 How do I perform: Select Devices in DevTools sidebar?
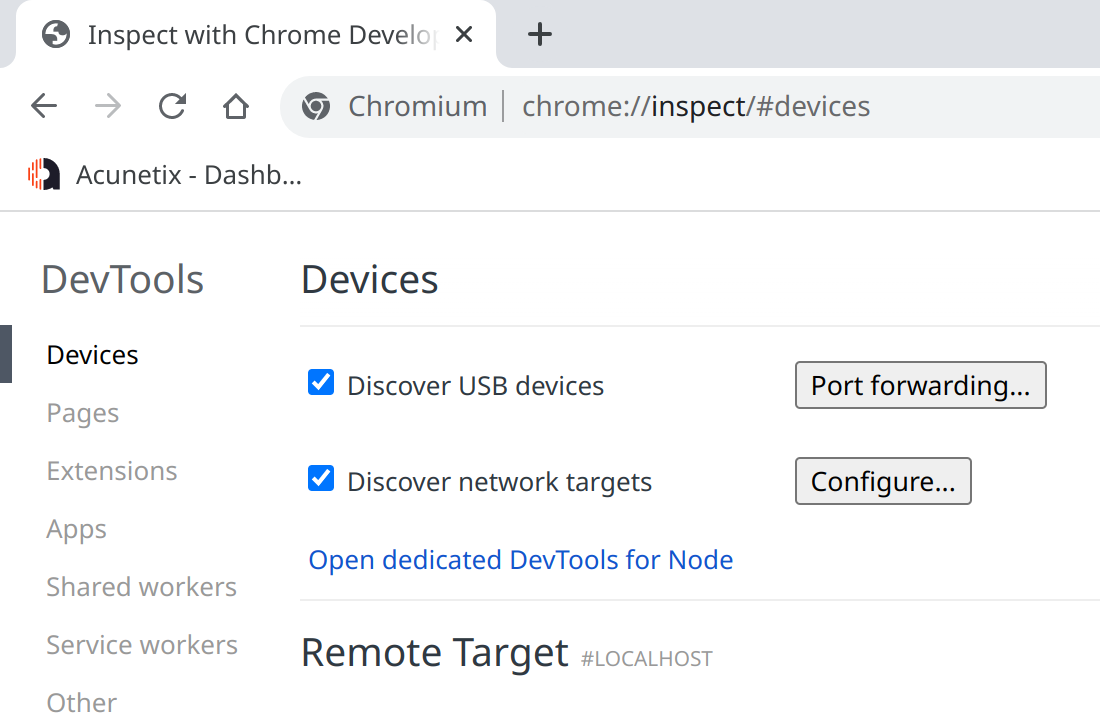[93, 355]
